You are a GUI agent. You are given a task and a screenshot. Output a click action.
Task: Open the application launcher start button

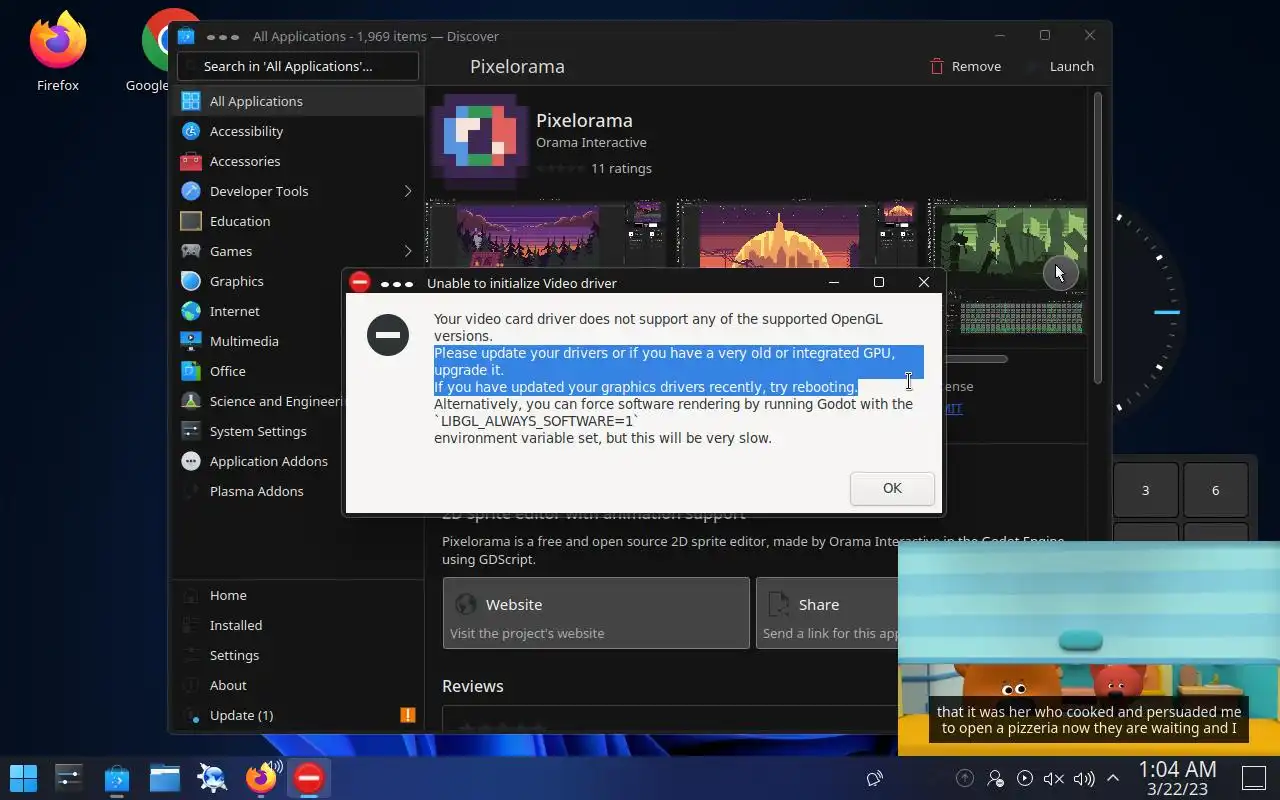coord(23,778)
